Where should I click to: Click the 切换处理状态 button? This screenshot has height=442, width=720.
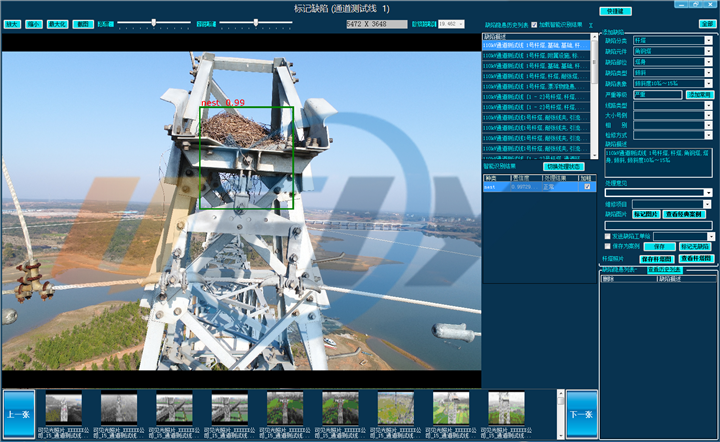564,167
